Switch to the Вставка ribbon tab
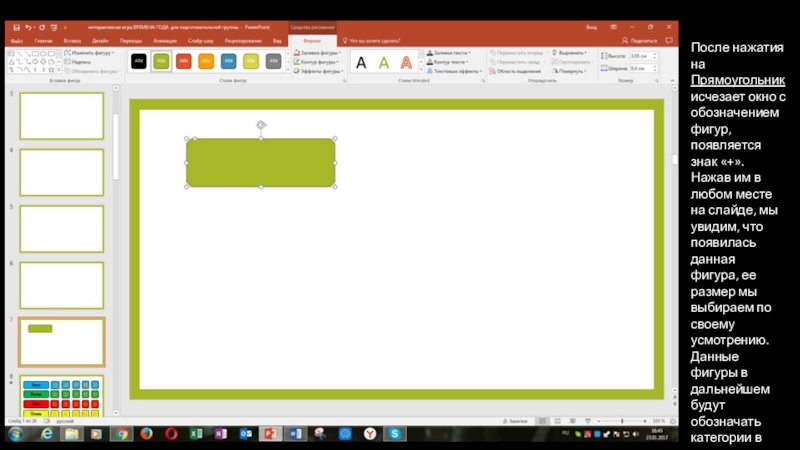 (72, 41)
